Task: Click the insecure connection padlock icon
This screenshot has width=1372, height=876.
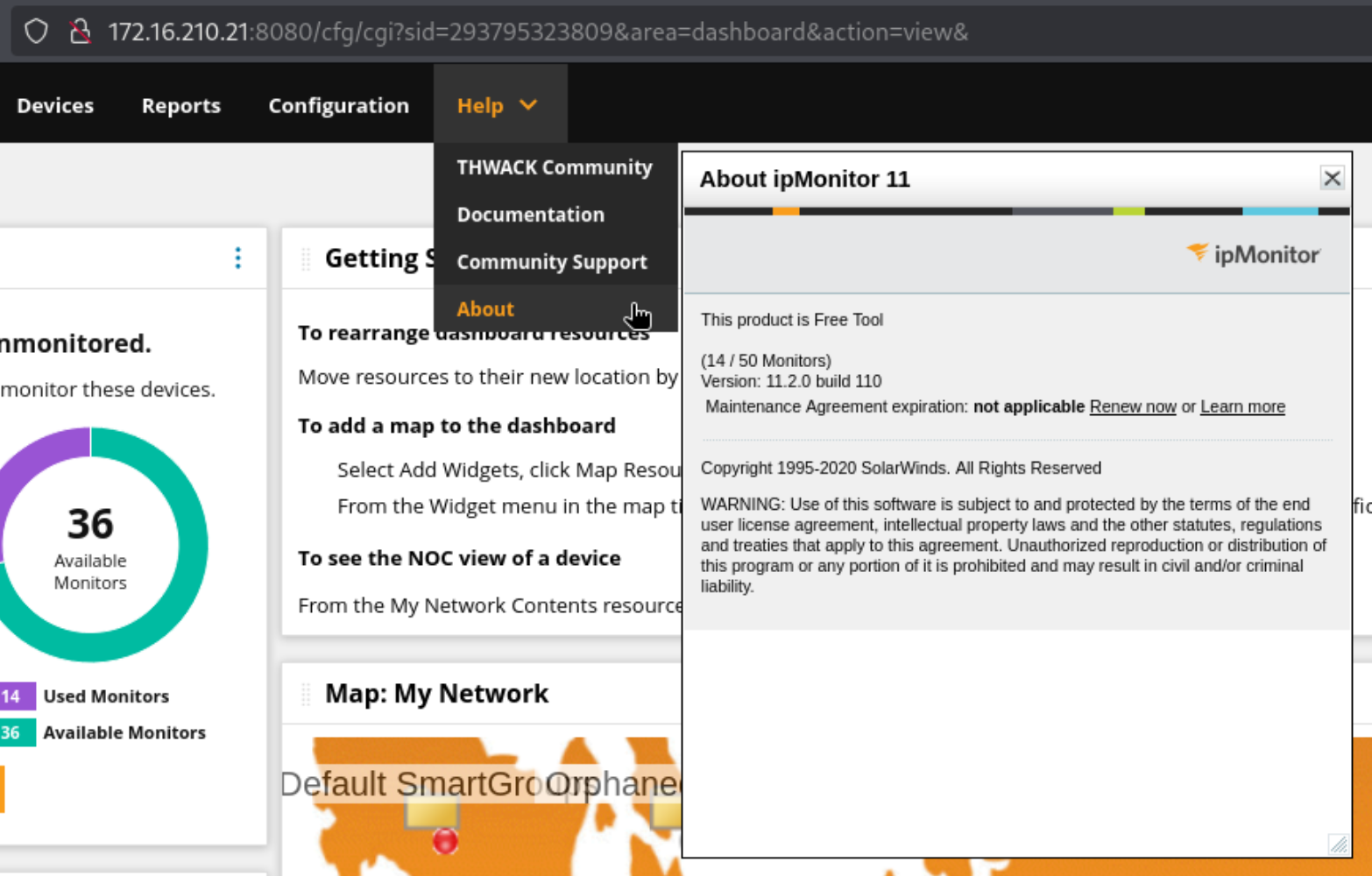Action: [x=81, y=32]
